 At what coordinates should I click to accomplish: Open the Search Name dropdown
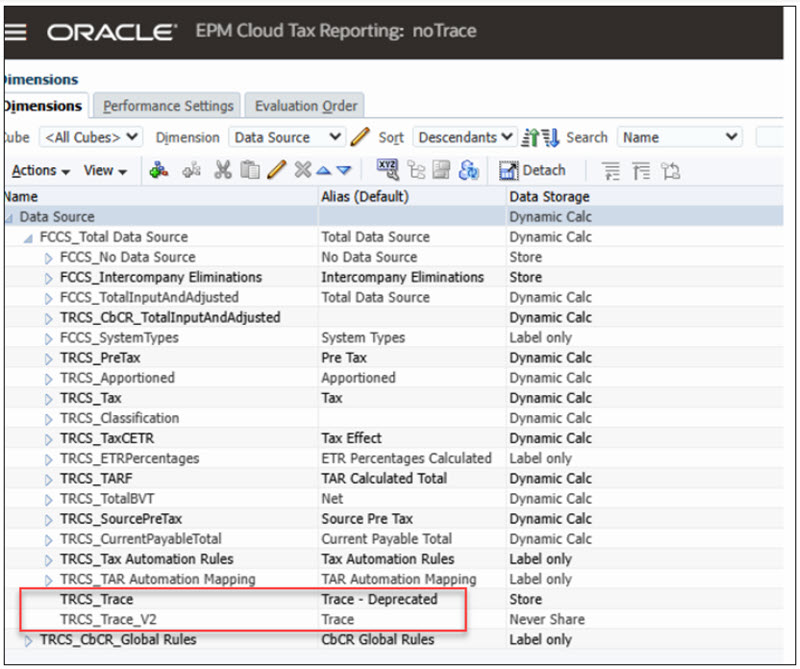coord(680,137)
